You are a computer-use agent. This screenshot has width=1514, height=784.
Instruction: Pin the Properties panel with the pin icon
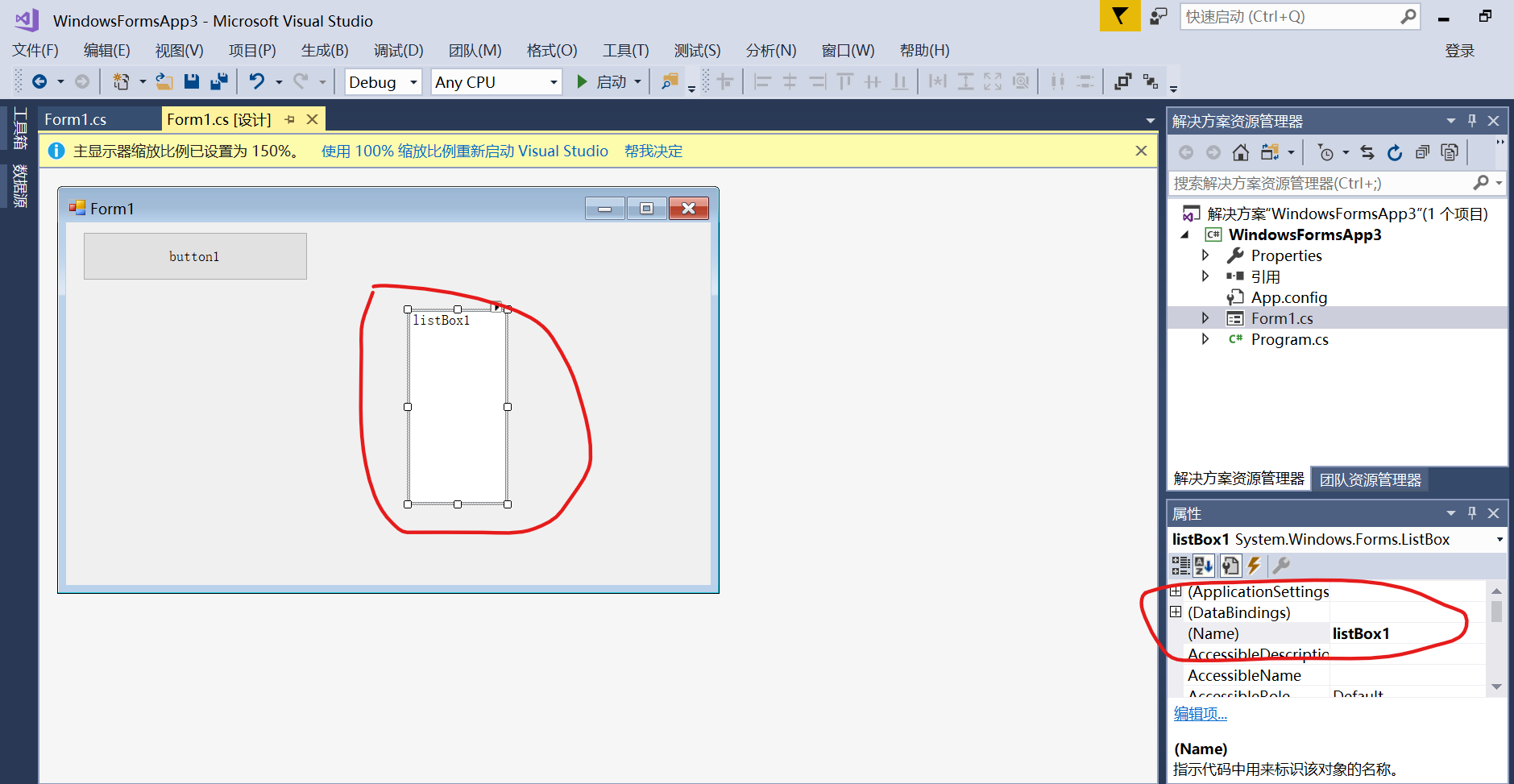[x=1472, y=512]
